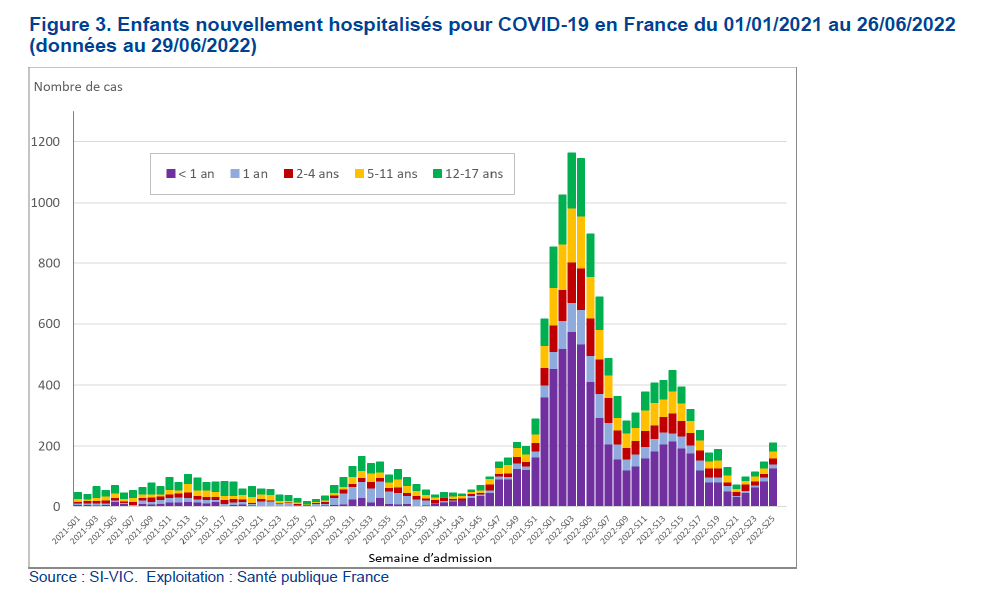Click the 'Semaine d'admission' axis title

click(x=429, y=557)
